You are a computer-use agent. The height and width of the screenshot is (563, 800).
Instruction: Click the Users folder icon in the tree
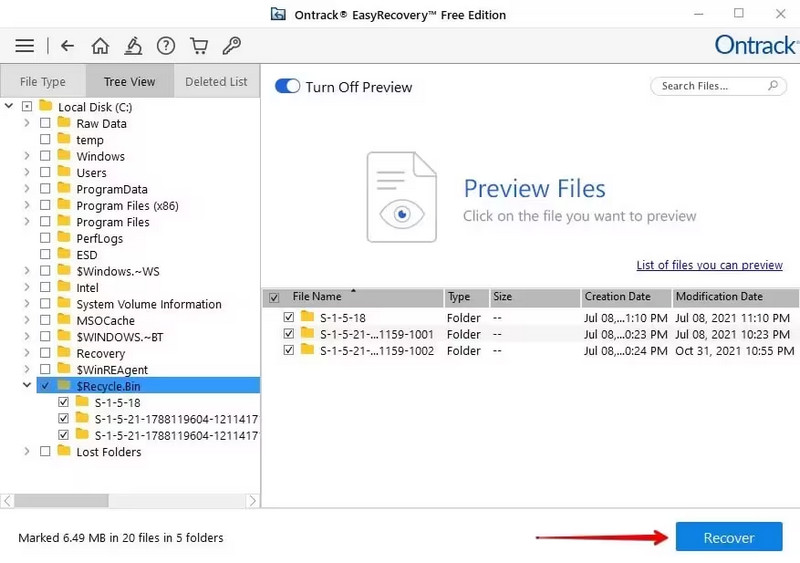(64, 171)
